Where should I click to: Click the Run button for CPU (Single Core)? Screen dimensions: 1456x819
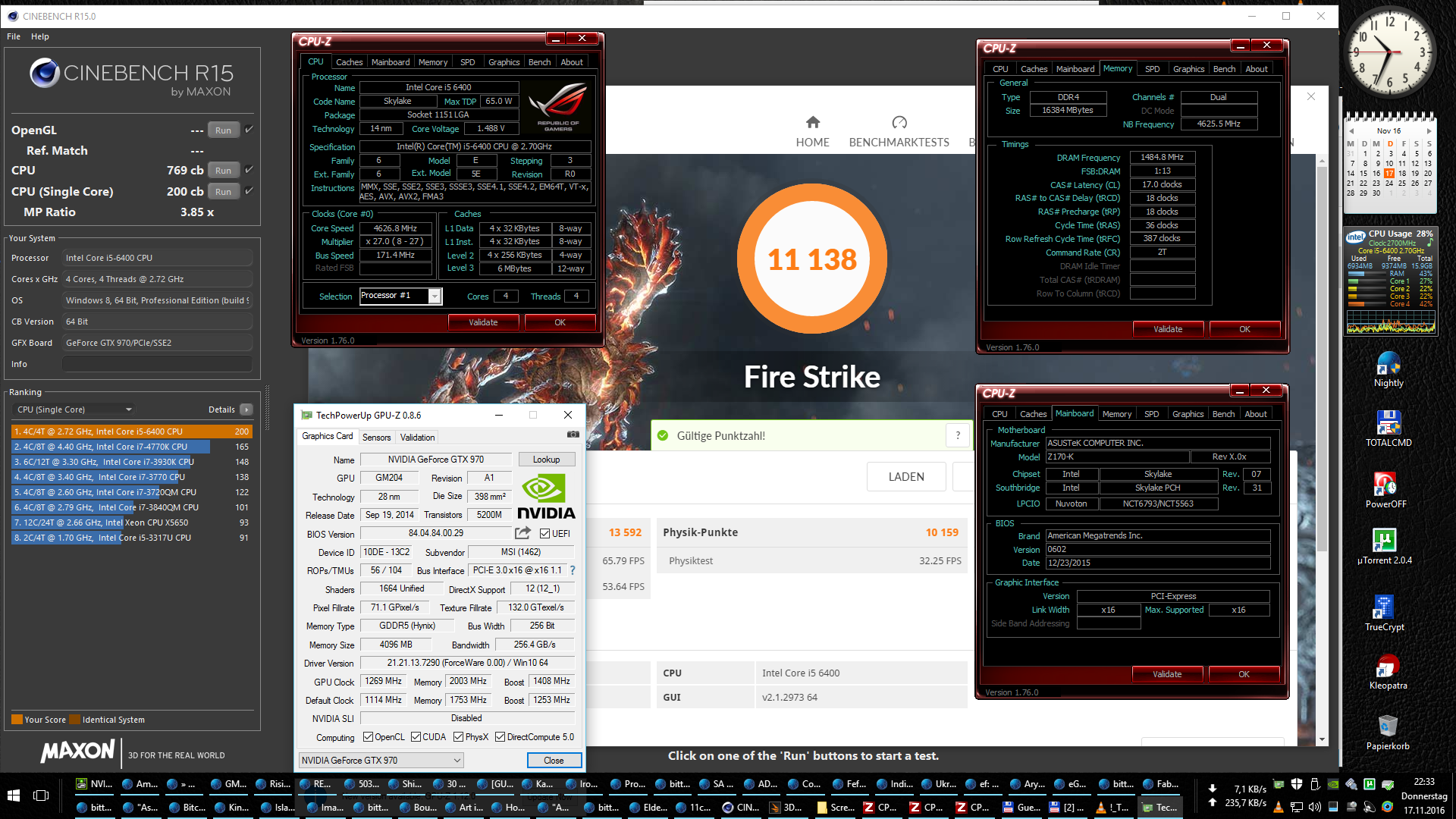tap(223, 191)
